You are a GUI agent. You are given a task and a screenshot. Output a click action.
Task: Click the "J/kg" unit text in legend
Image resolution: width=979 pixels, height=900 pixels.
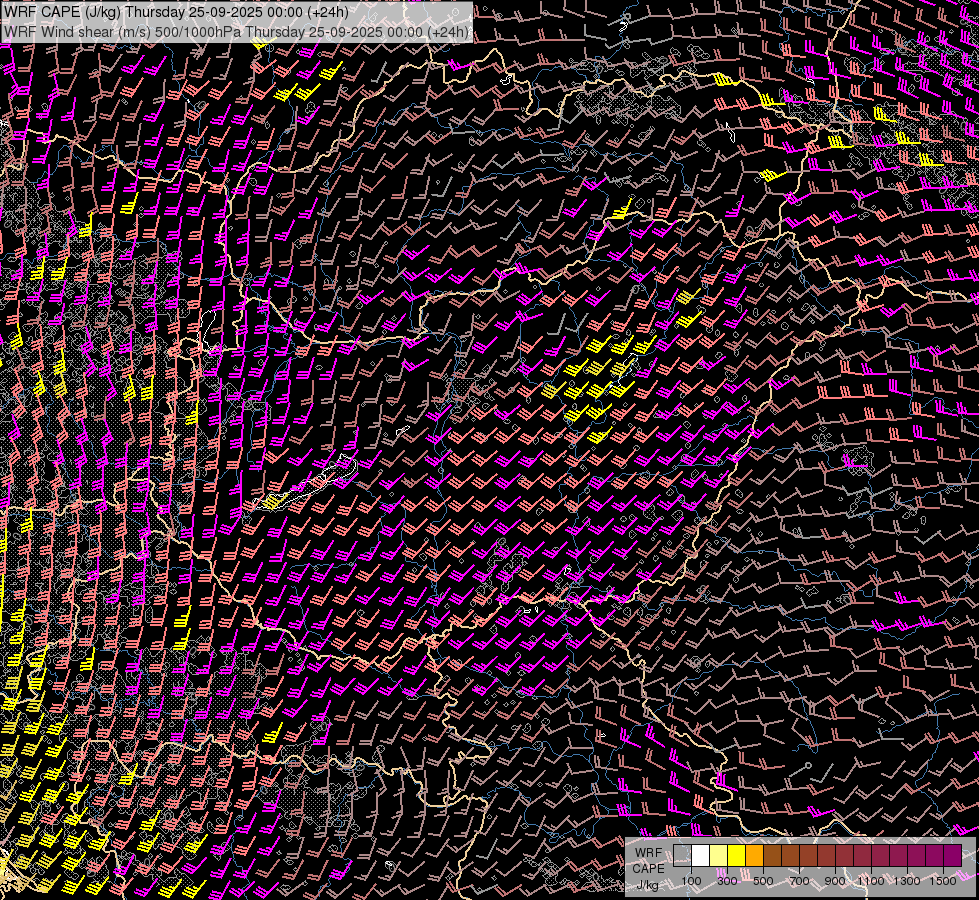point(647,884)
